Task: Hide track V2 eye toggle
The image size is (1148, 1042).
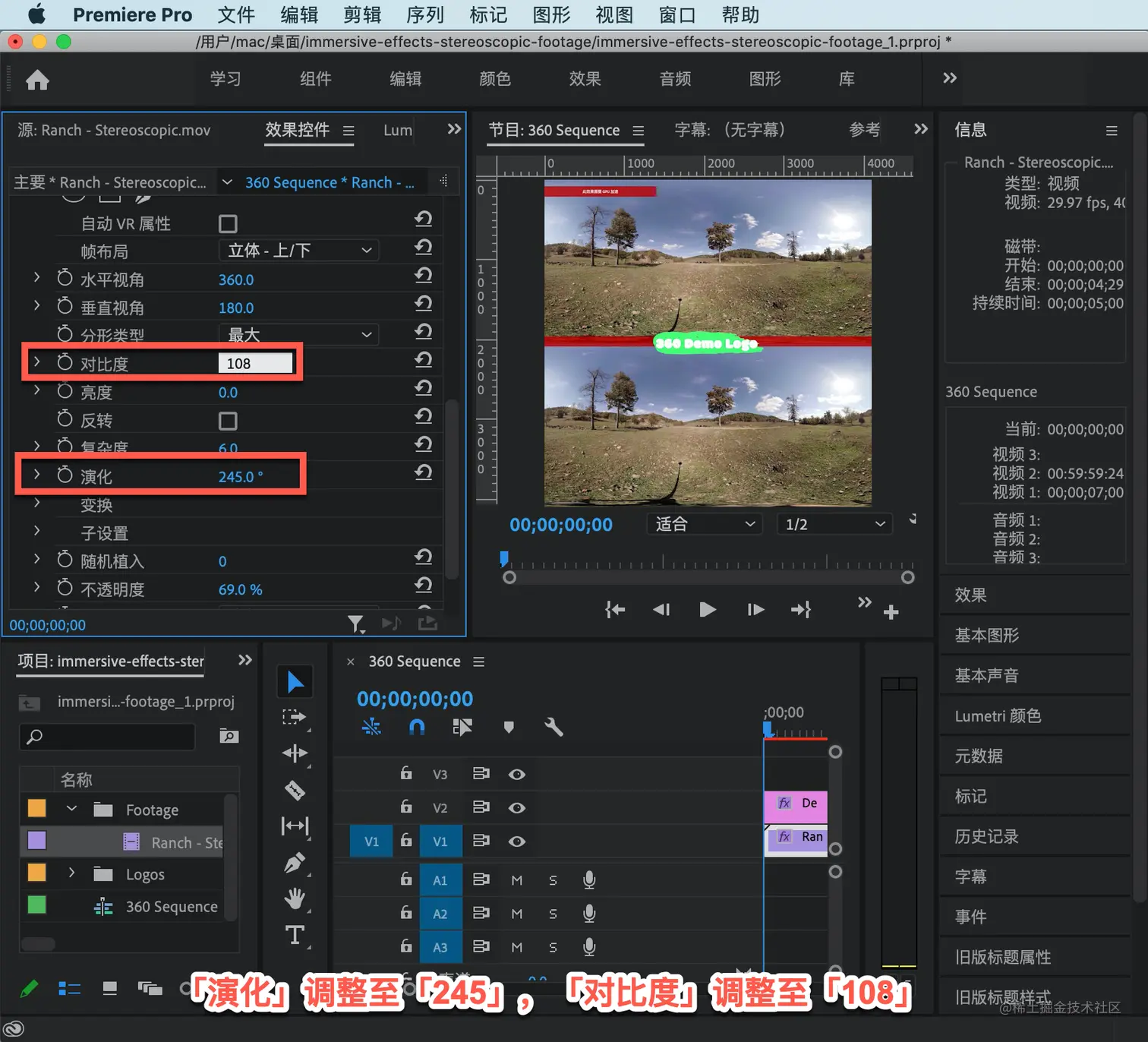Action: pos(517,808)
